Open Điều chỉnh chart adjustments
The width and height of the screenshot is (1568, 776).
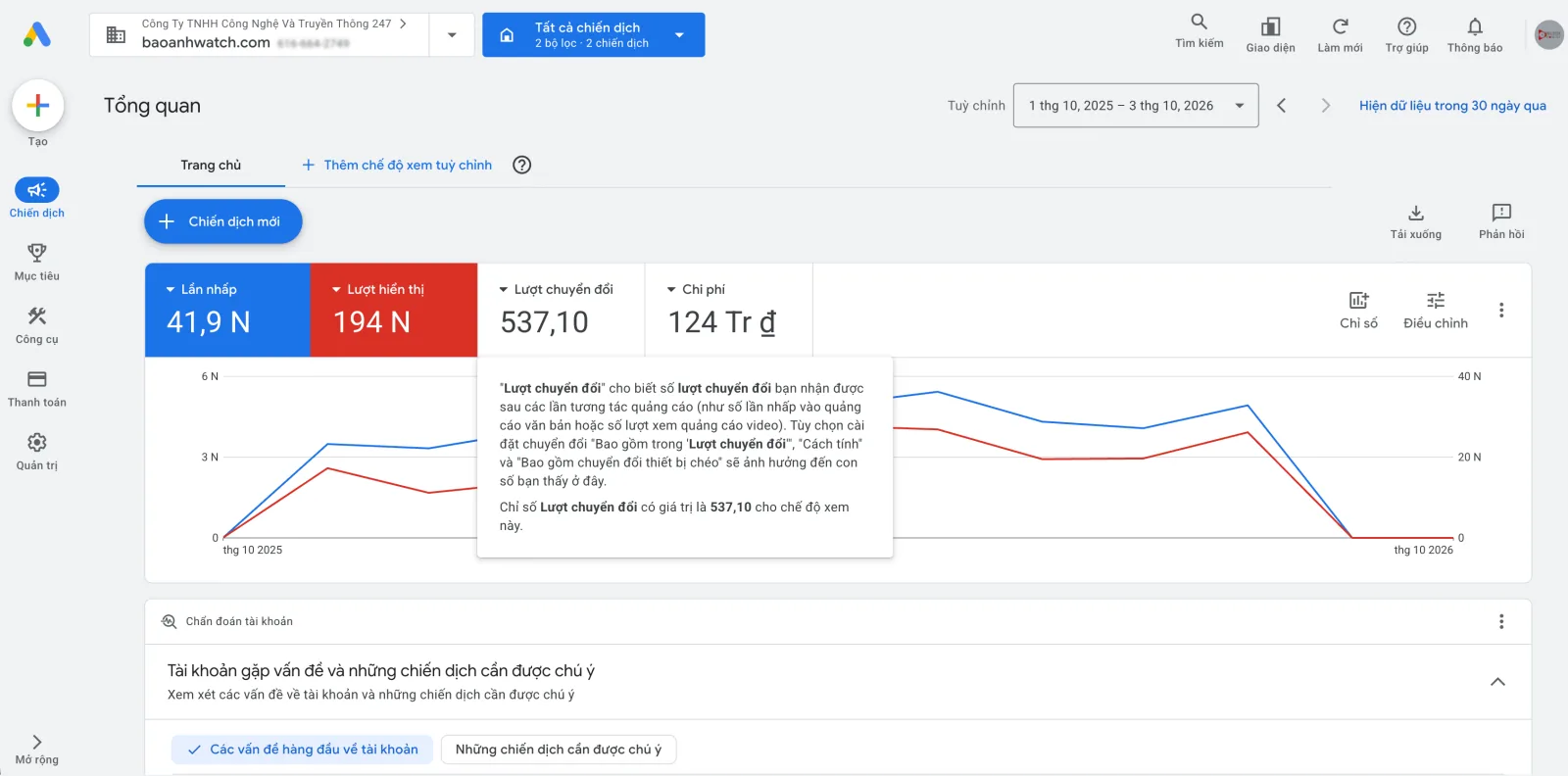(1436, 310)
